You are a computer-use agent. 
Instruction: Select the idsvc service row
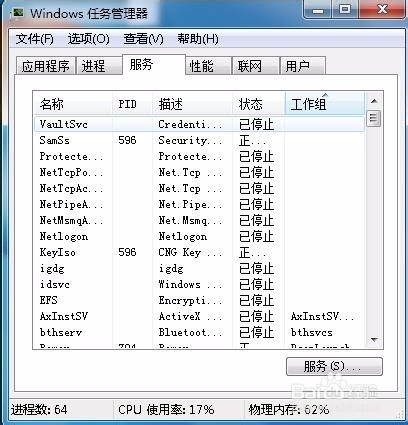(x=199, y=284)
